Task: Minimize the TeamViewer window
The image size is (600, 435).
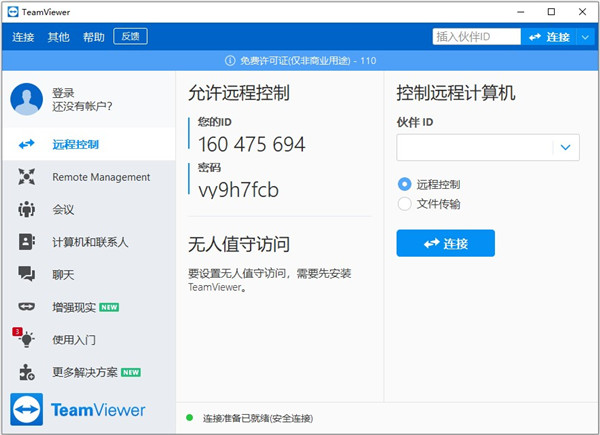Action: click(521, 12)
